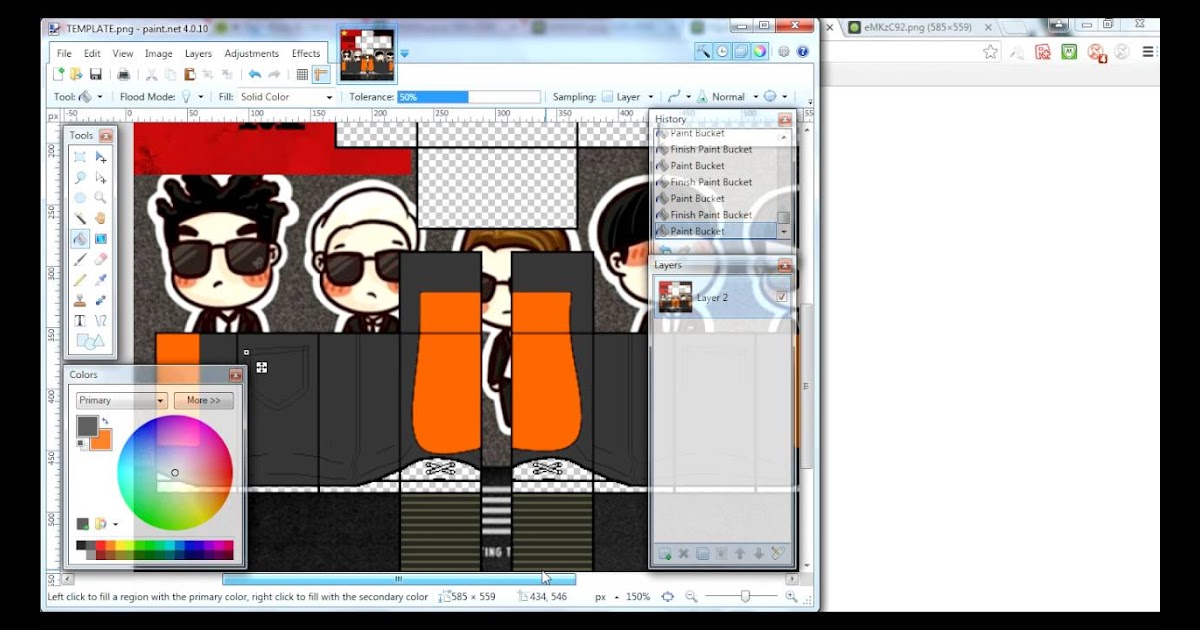The height and width of the screenshot is (630, 1200).
Task: Click the primary color swatch
Action: click(x=87, y=426)
